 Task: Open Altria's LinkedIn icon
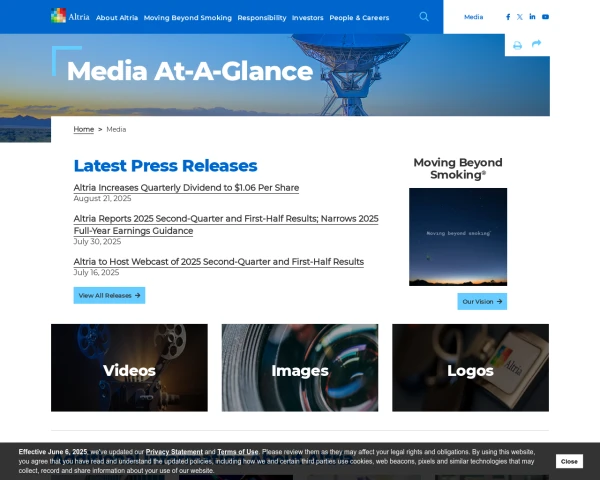click(532, 16)
